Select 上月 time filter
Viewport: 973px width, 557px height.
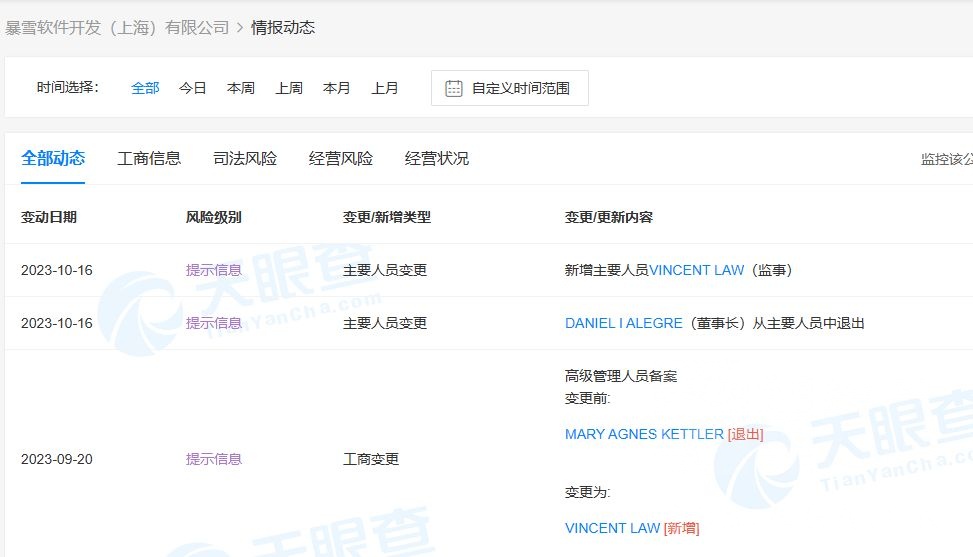tap(385, 88)
